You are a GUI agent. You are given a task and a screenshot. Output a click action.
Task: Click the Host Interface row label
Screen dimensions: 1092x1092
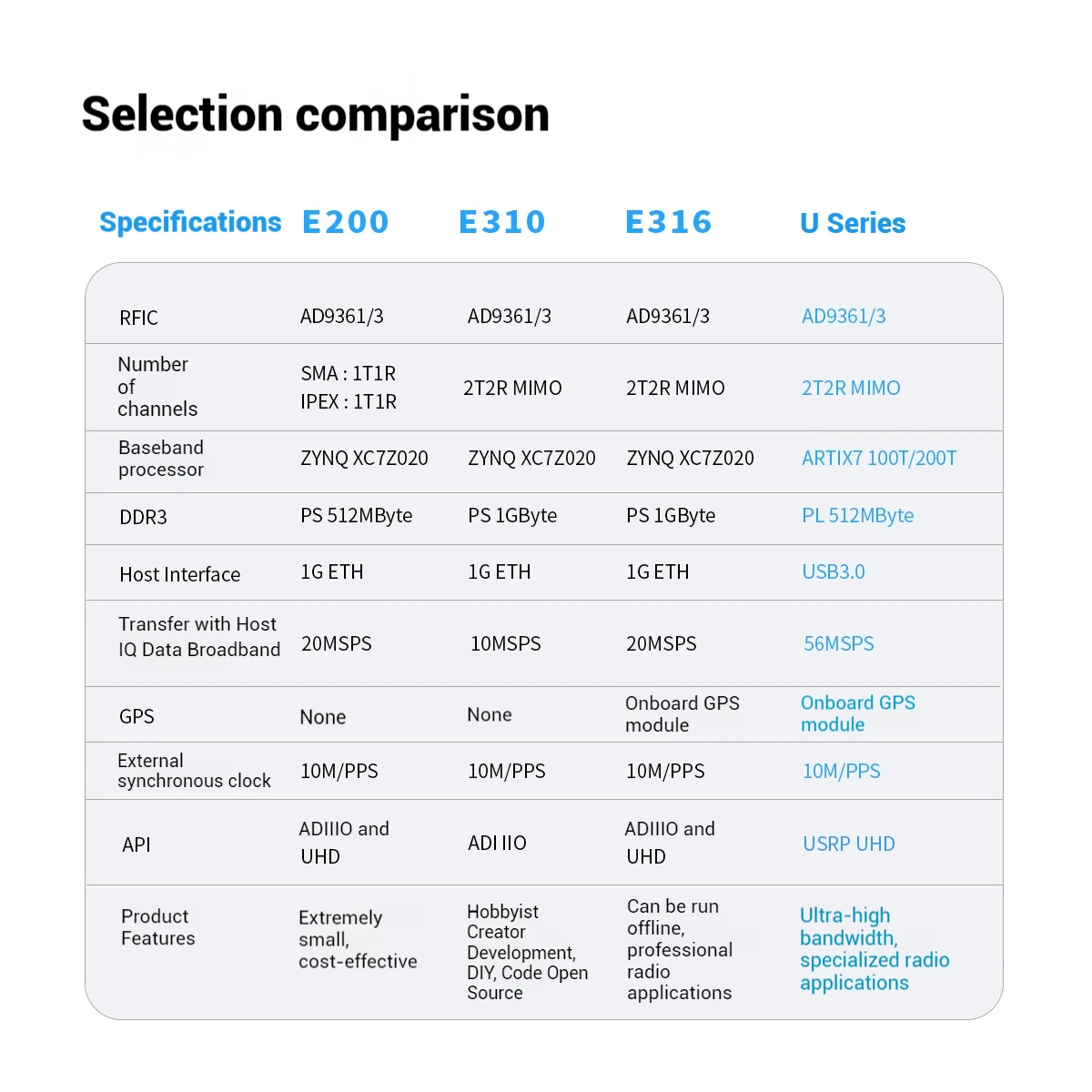coord(179,574)
